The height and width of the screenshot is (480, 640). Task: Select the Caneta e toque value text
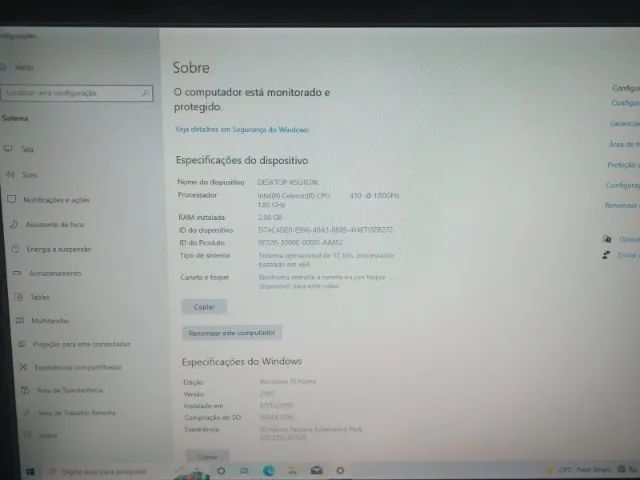click(322, 281)
